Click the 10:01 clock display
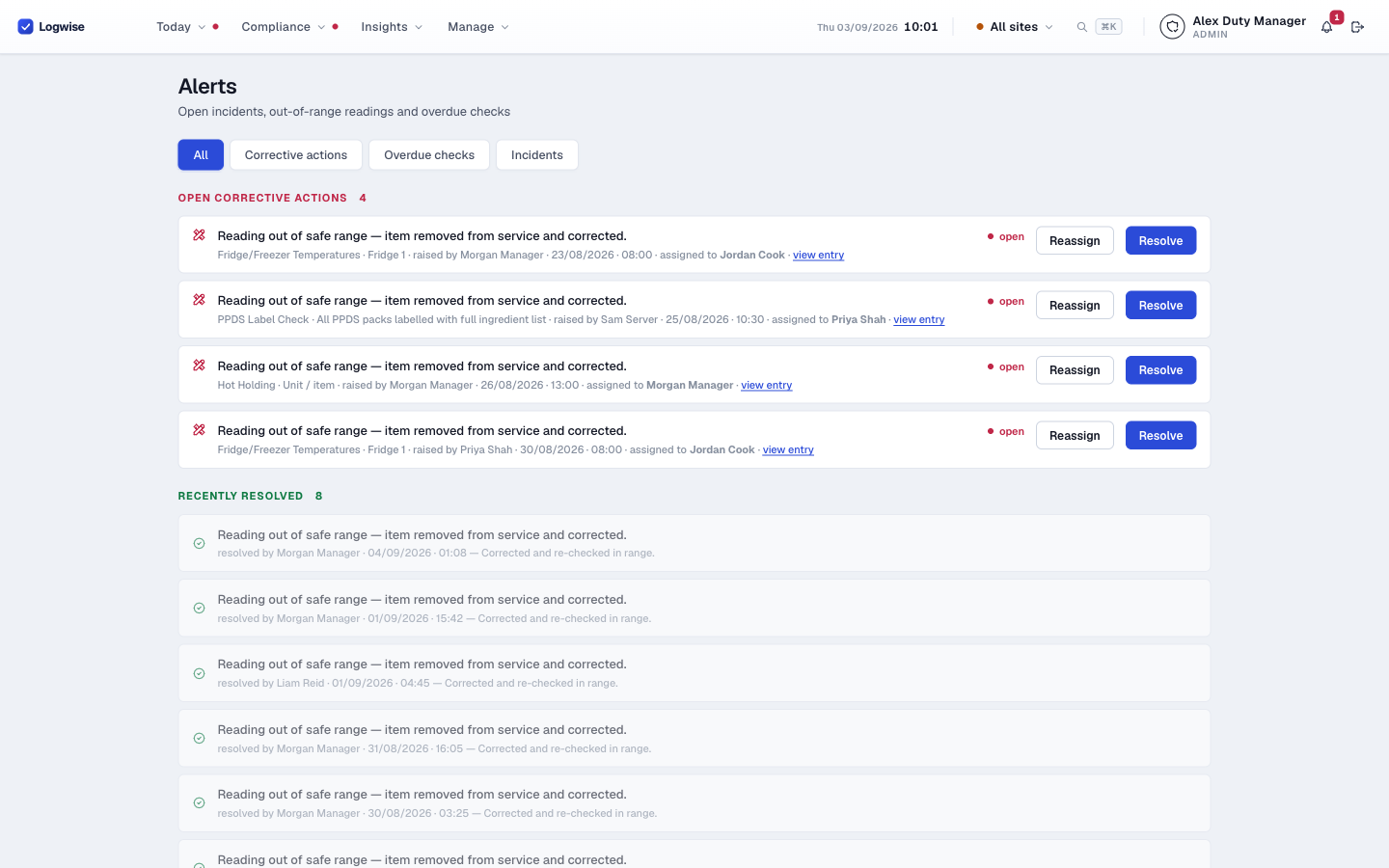 921,27
